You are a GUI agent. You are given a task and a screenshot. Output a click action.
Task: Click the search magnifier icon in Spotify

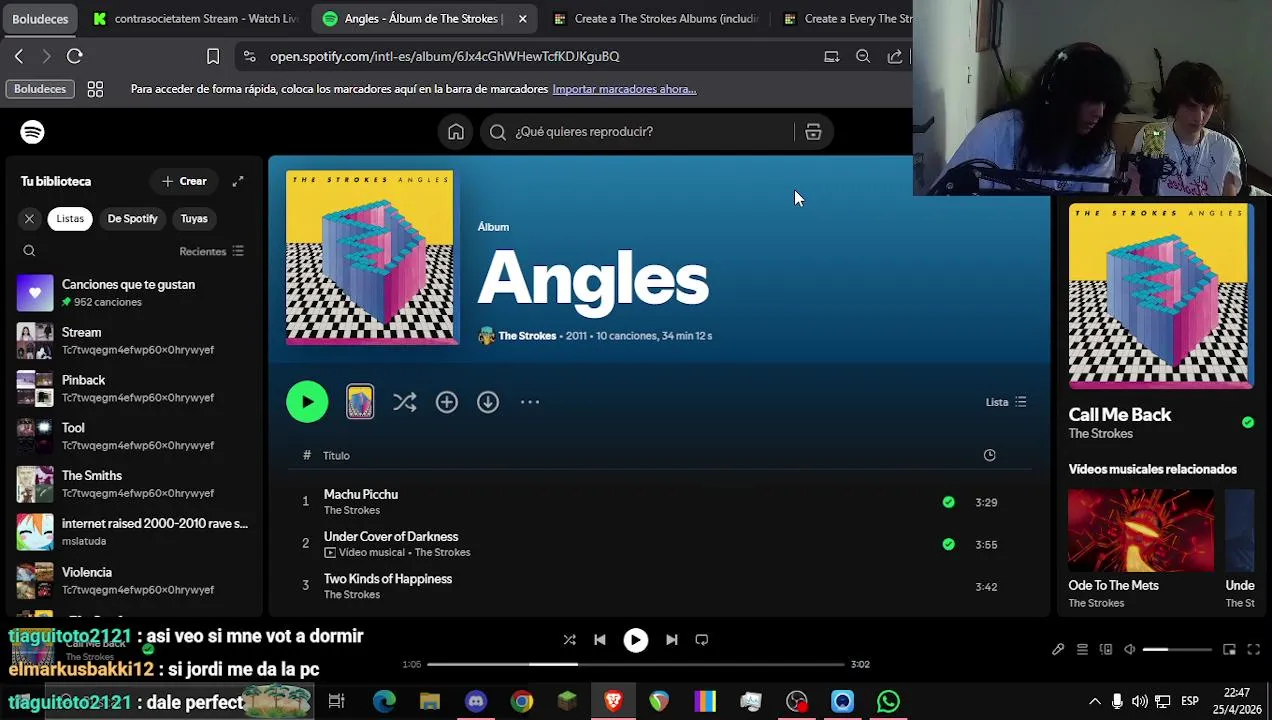498,132
